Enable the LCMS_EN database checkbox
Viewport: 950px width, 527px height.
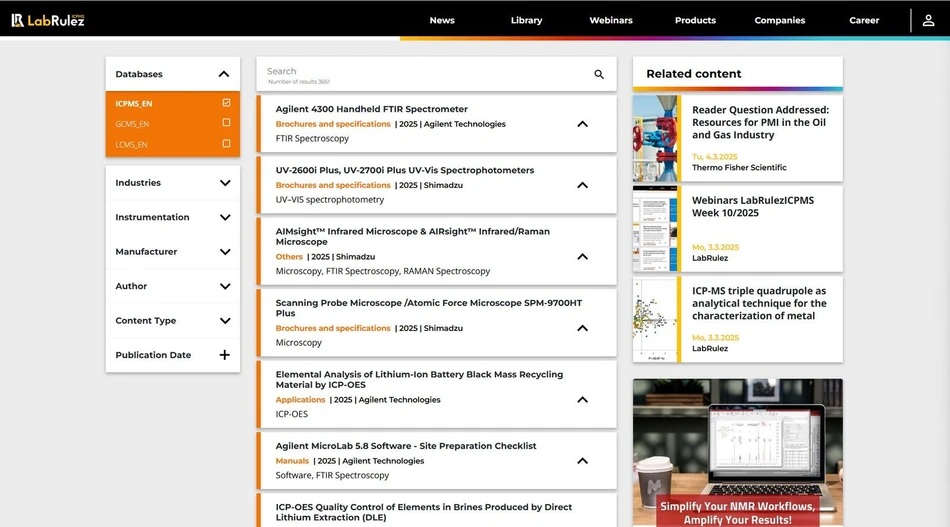[226, 144]
